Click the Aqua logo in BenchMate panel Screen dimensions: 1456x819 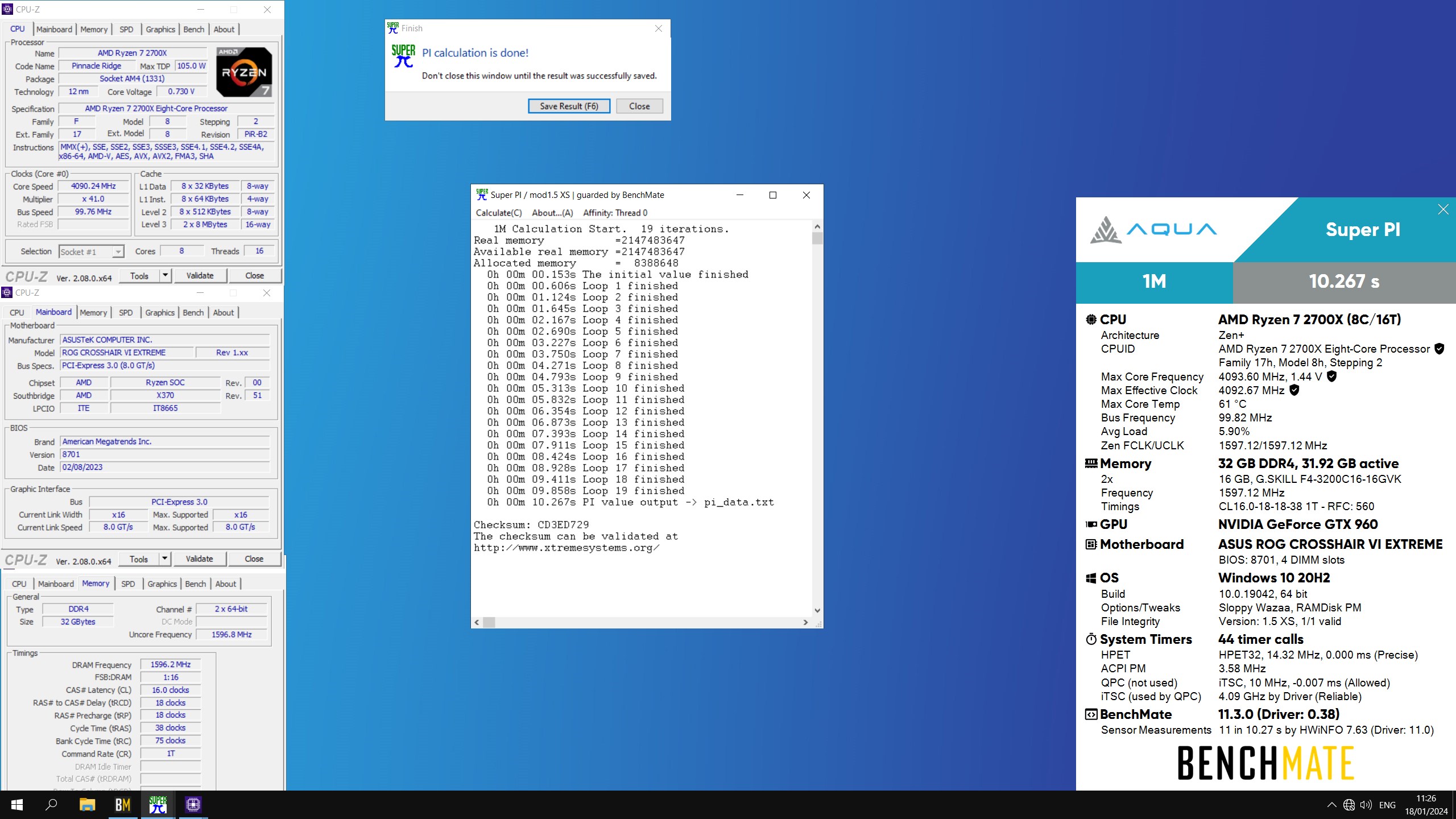click(x=1153, y=229)
